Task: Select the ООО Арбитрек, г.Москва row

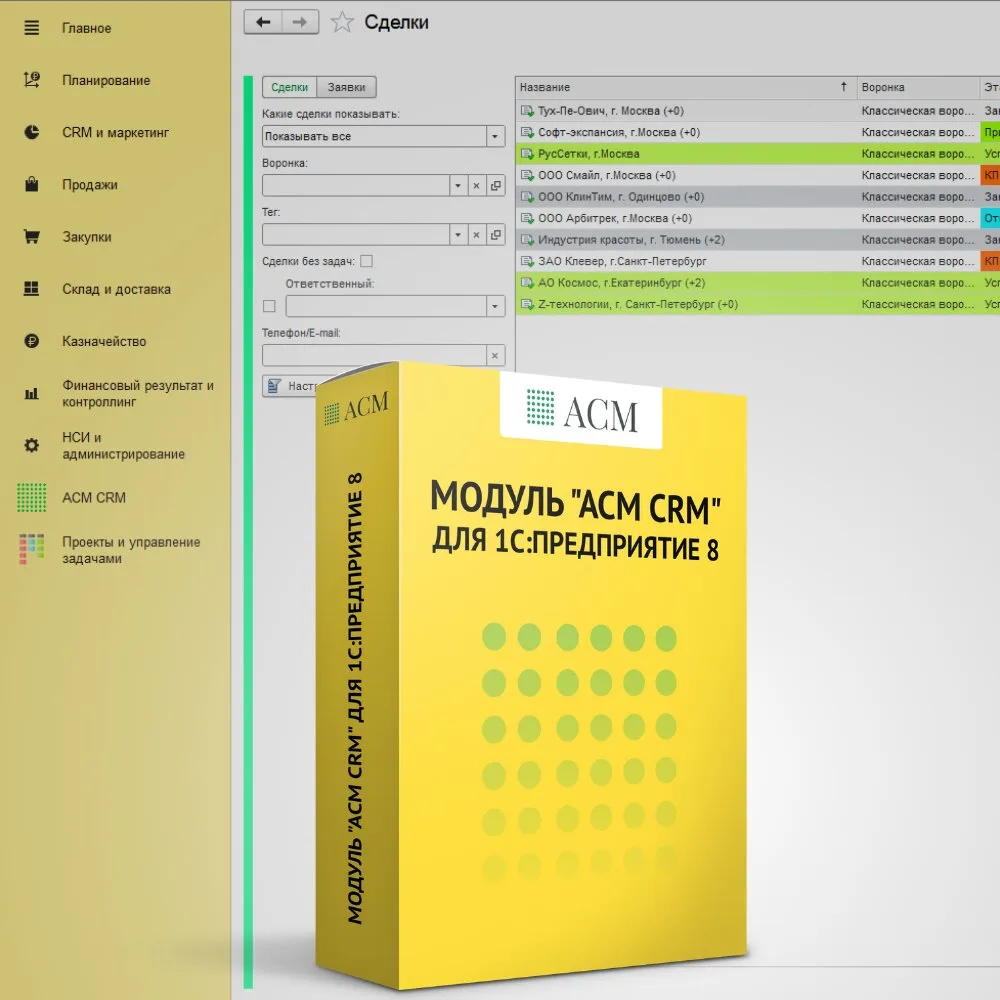Action: (758, 218)
